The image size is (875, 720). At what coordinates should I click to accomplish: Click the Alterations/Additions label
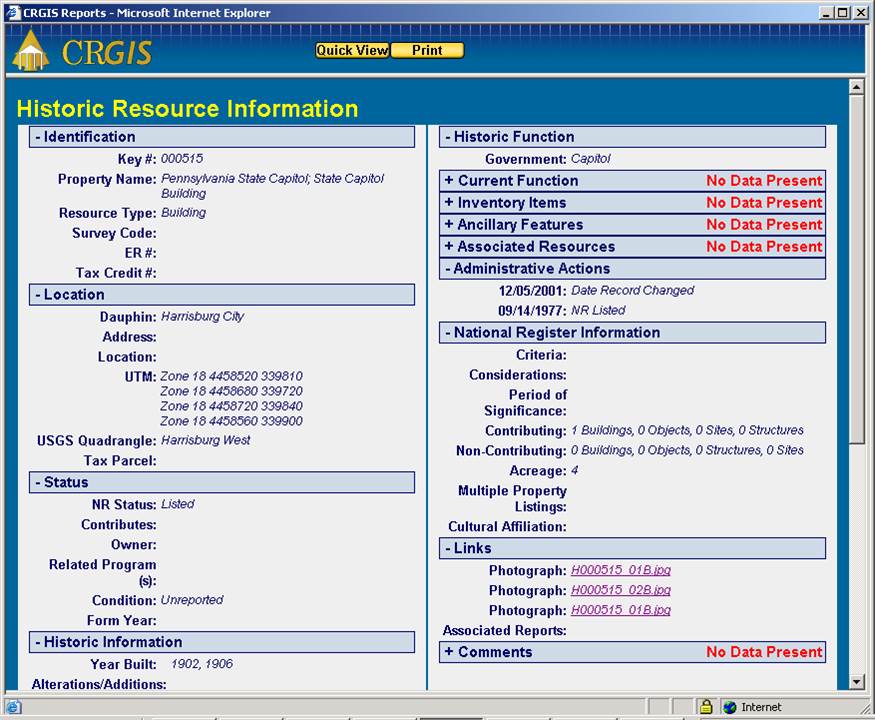coord(99,684)
